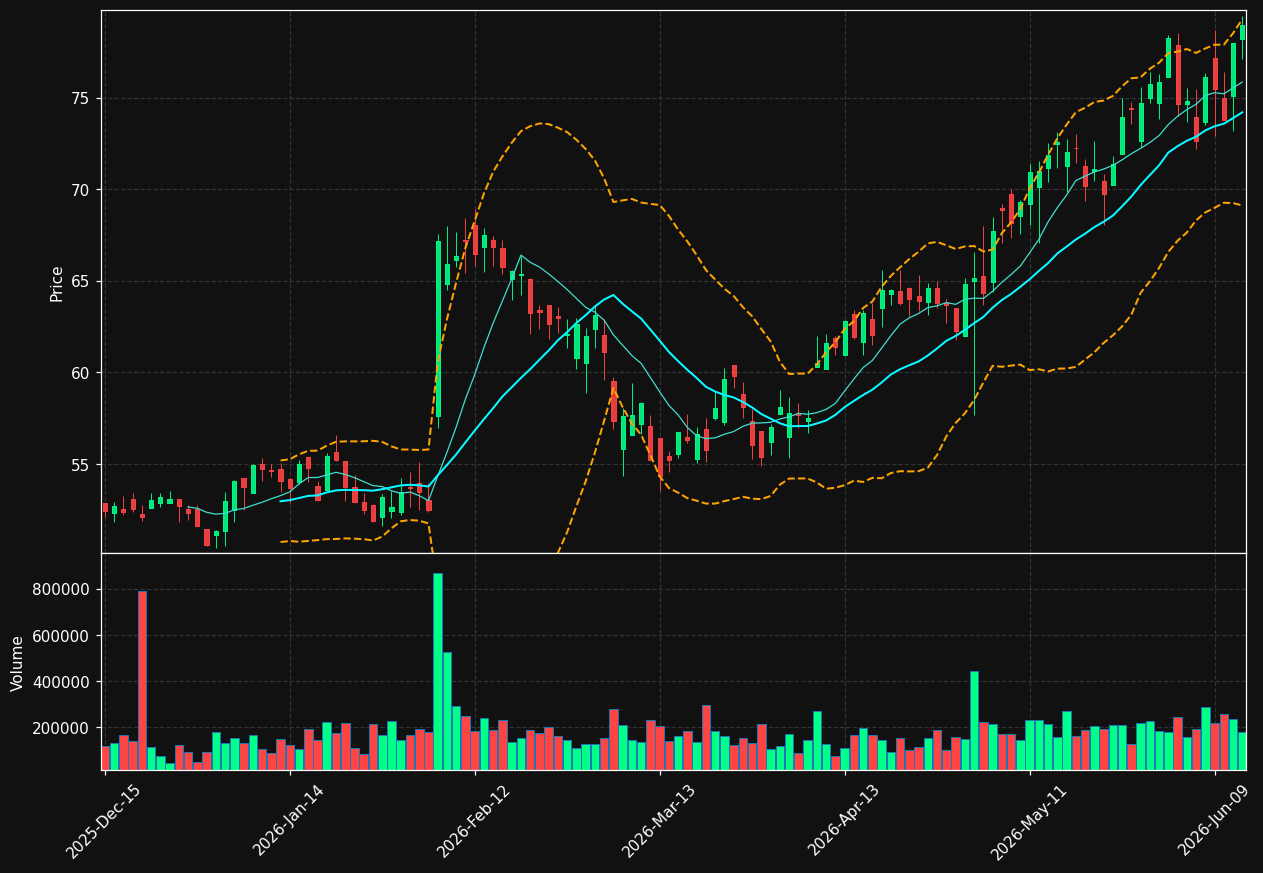
Task: Click the 75 price axis label
Action: [x=80, y=98]
